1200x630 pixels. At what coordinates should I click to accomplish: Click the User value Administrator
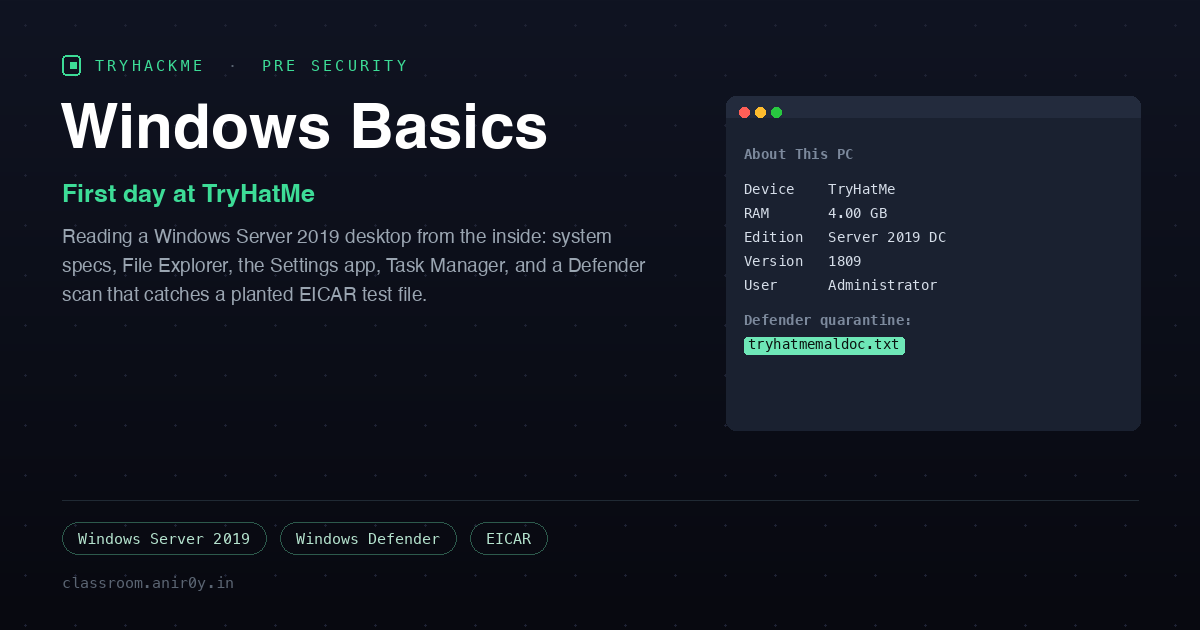pos(883,285)
